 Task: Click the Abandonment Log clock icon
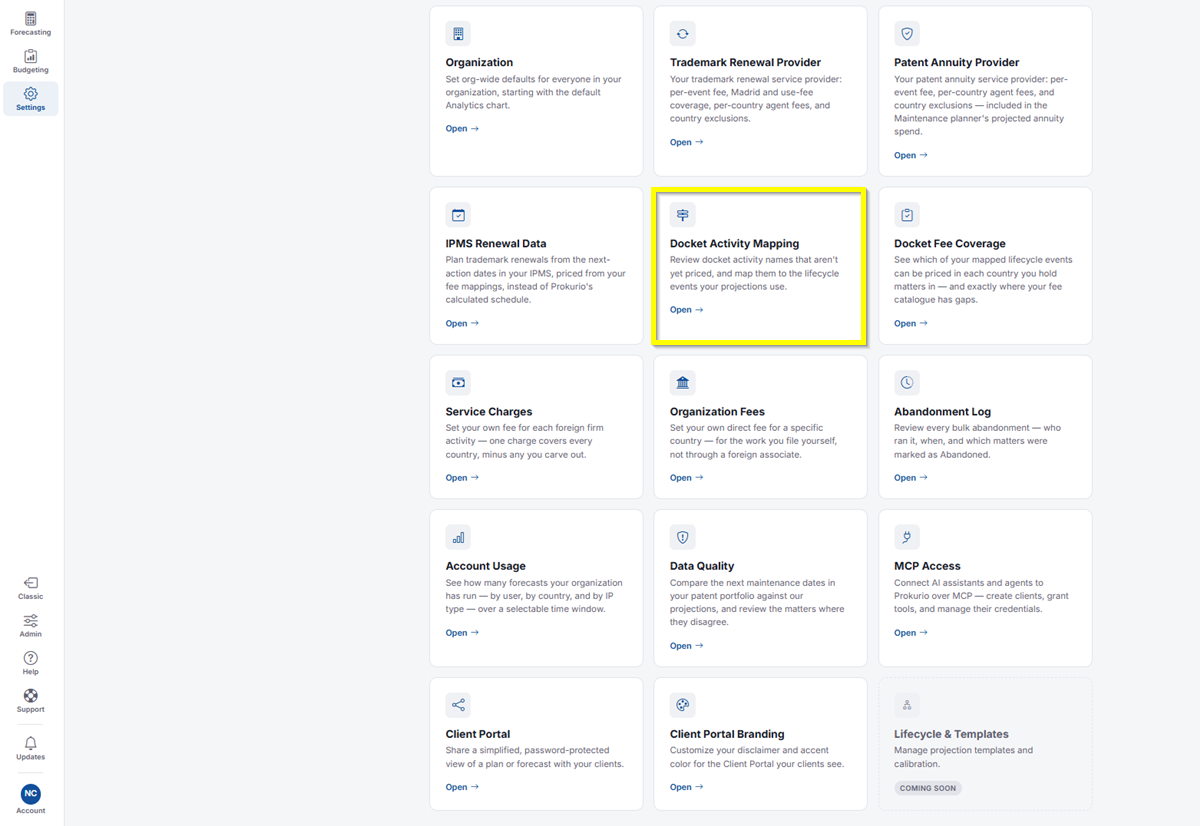coord(907,383)
